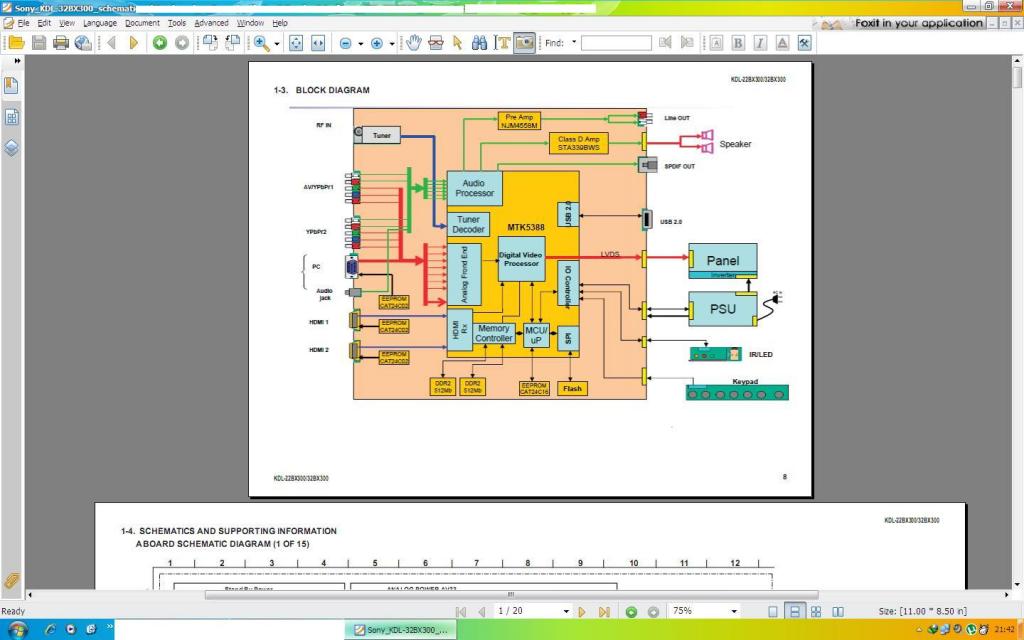Go to previous page with left arrow icon

pyautogui.click(x=111, y=43)
